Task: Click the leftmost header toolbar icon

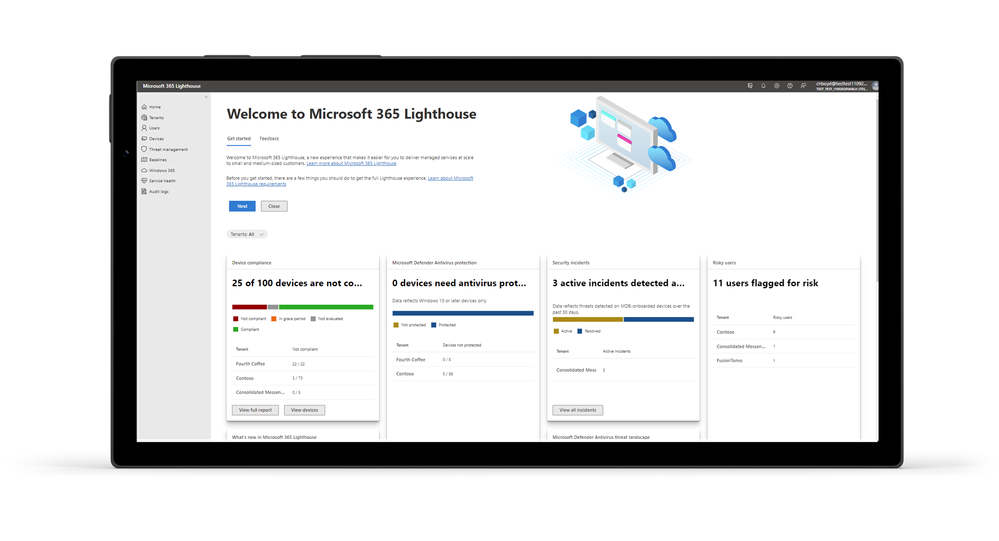Action: [x=750, y=85]
